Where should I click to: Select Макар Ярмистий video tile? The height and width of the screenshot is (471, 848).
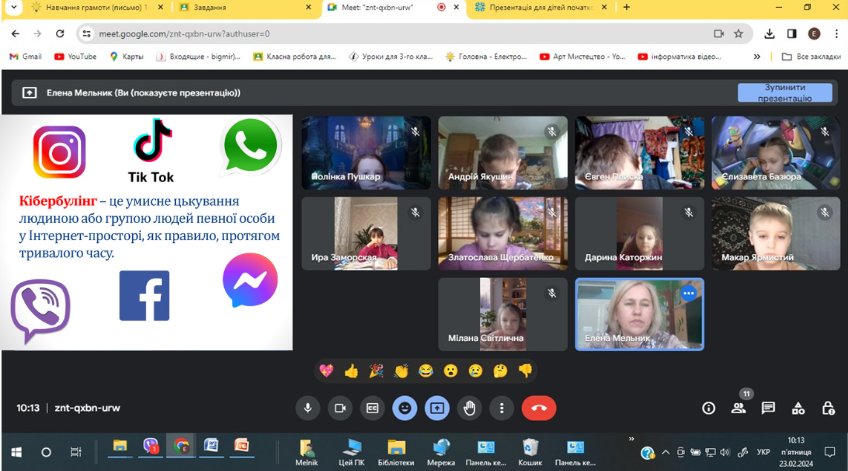point(776,233)
